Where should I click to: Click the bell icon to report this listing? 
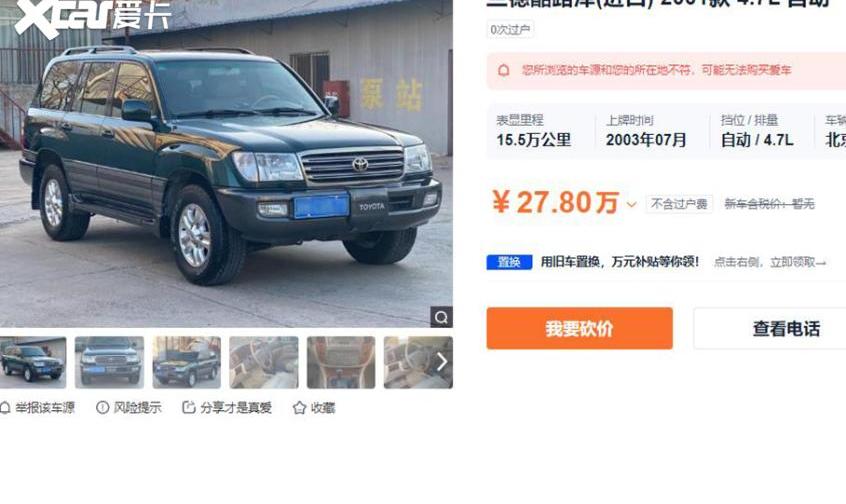(x=5, y=408)
